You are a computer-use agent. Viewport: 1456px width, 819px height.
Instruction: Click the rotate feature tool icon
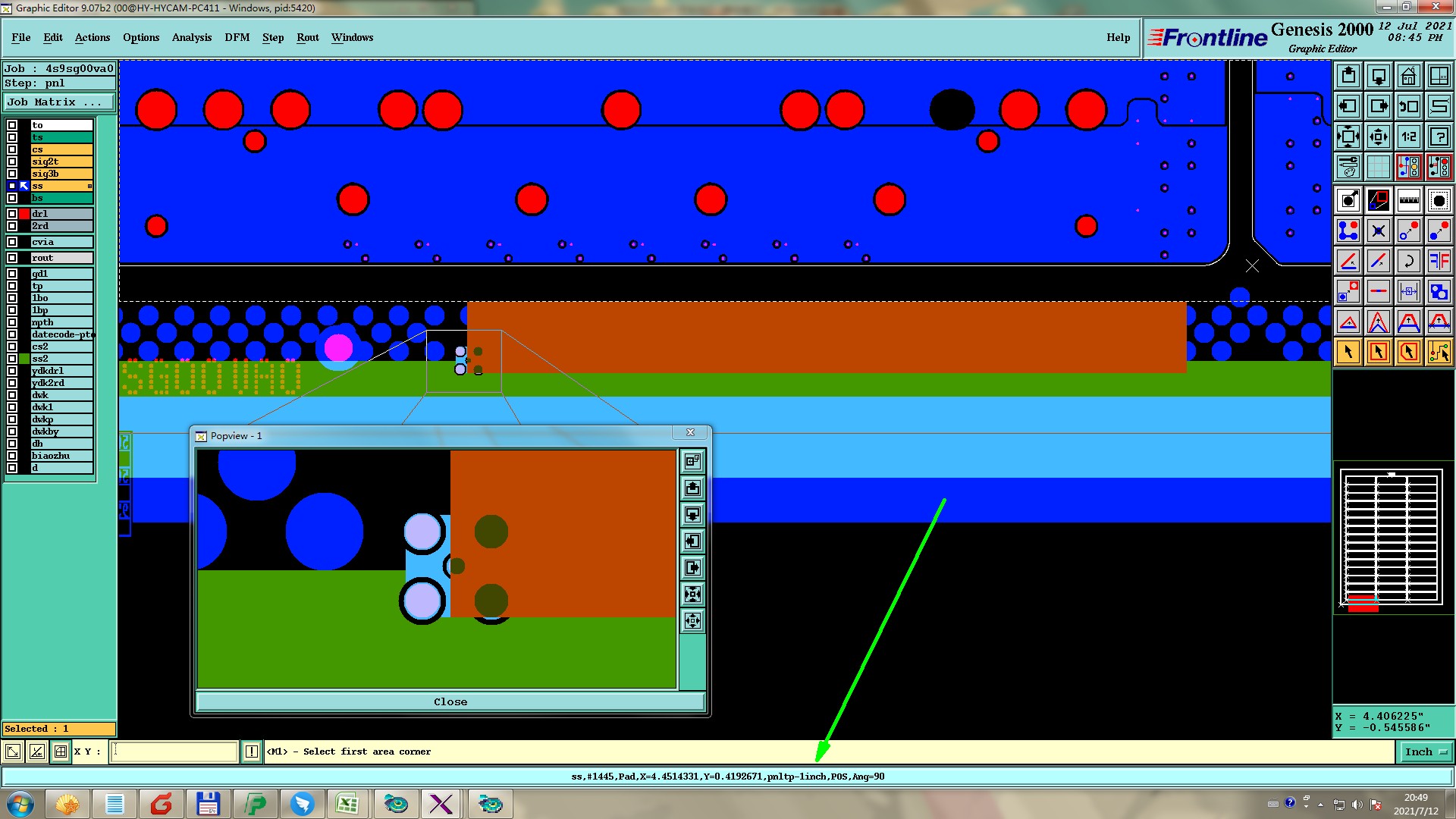pos(1408,261)
